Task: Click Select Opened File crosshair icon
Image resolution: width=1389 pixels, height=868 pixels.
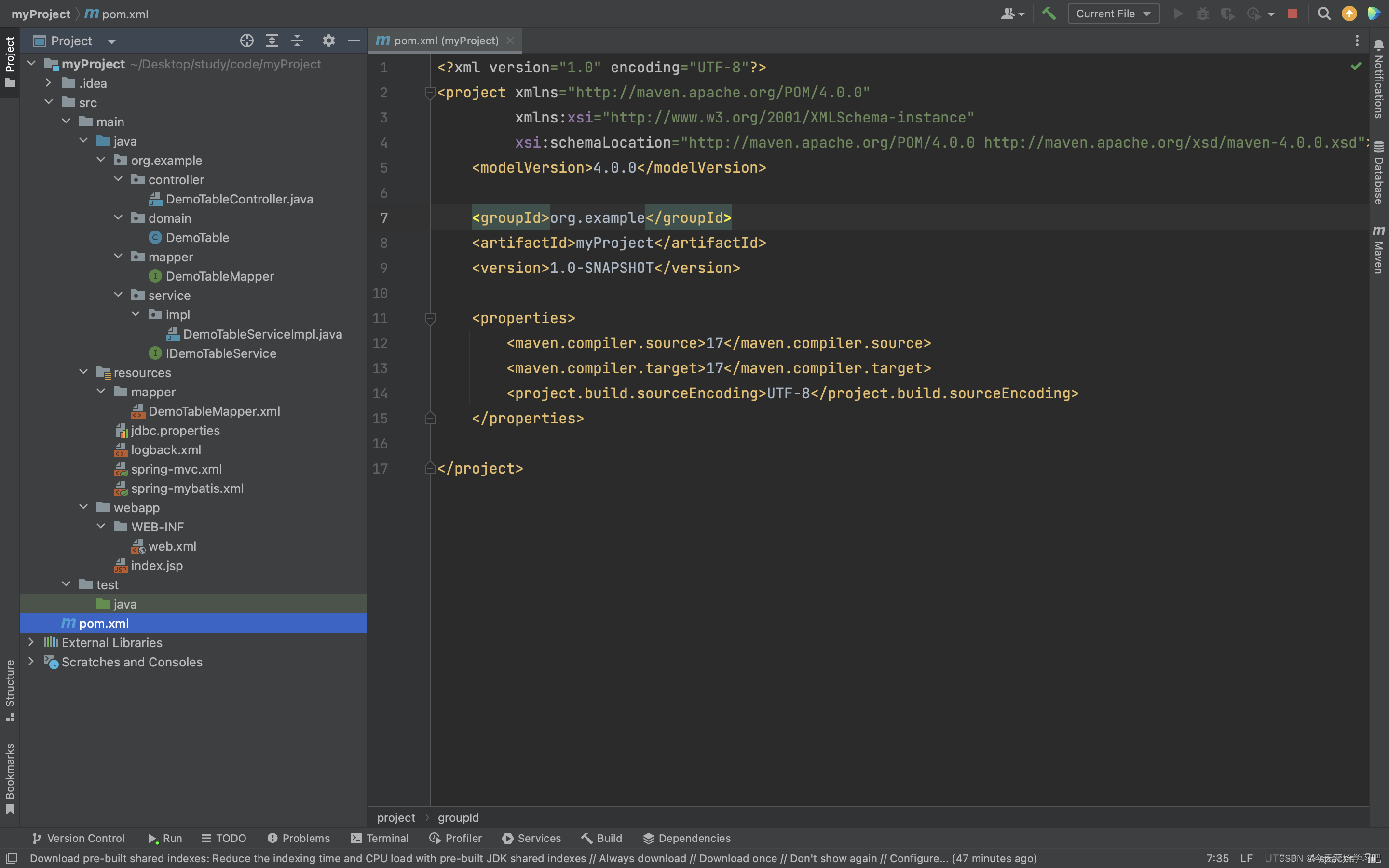Action: click(247, 41)
